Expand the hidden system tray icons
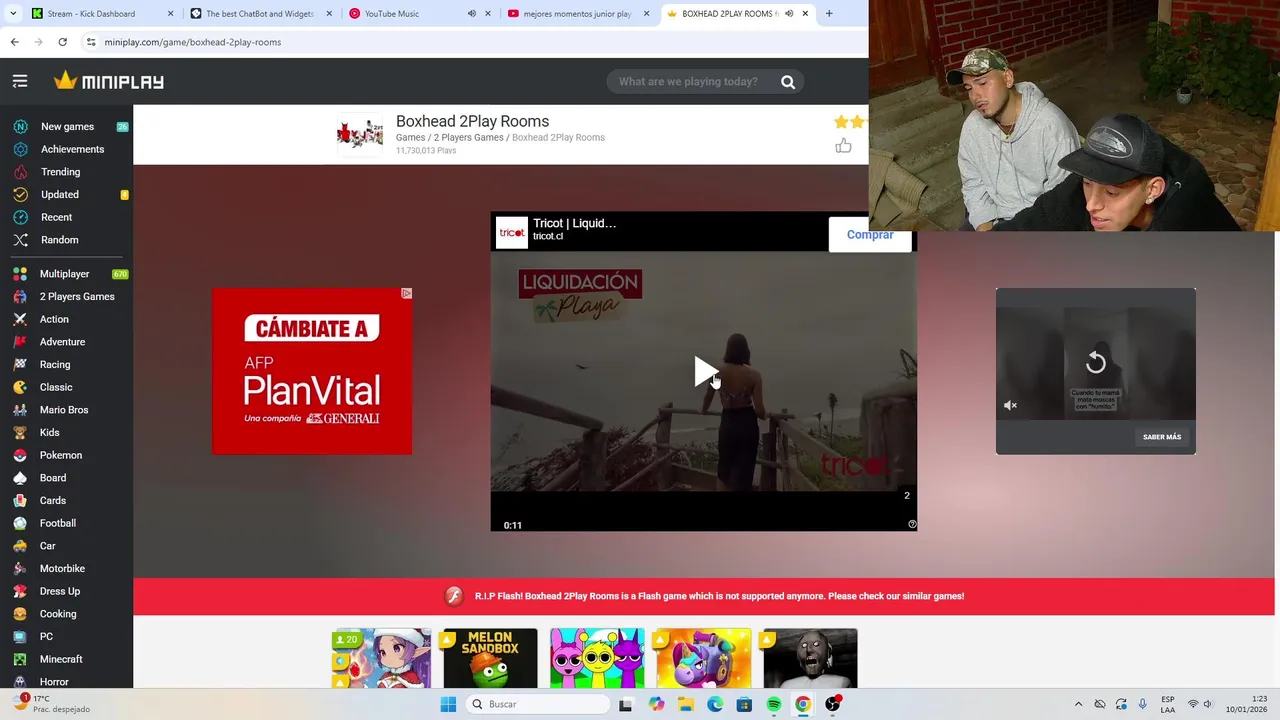1280x720 pixels. click(x=1078, y=704)
